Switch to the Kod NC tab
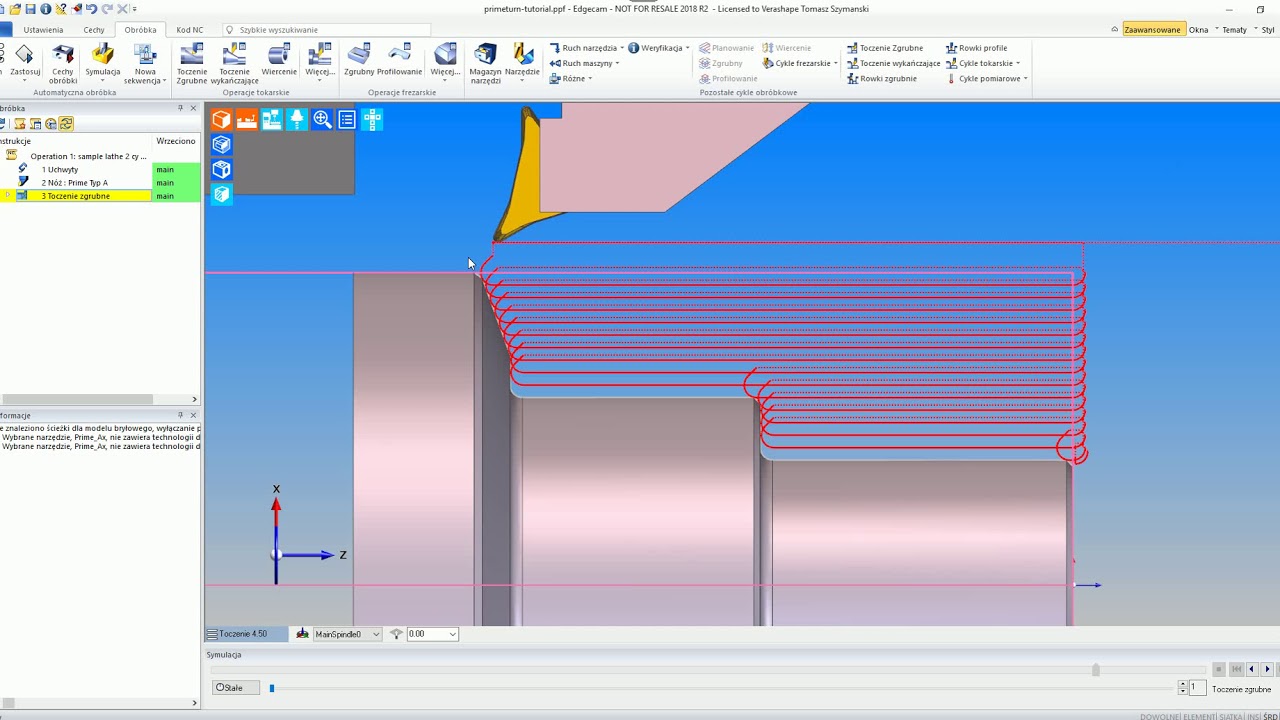The height and width of the screenshot is (720, 1280). (x=190, y=30)
